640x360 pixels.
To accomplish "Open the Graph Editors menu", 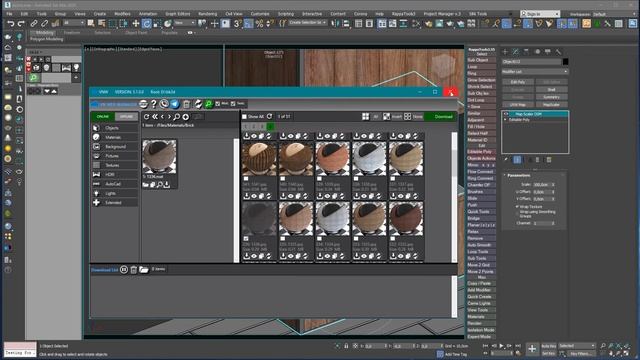I will (178, 14).
